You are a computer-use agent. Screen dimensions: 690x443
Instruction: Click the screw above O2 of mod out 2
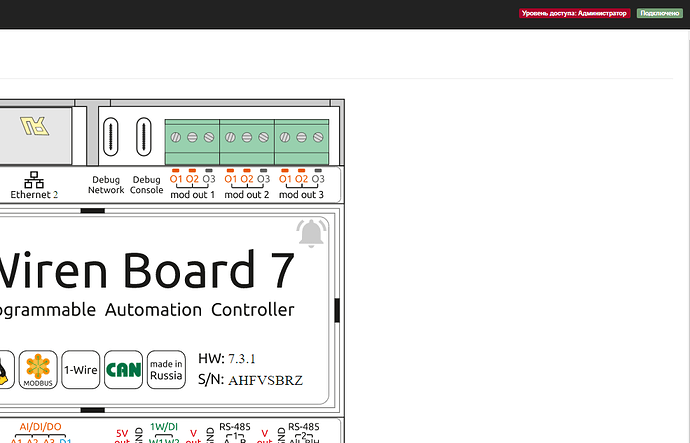pos(247,137)
